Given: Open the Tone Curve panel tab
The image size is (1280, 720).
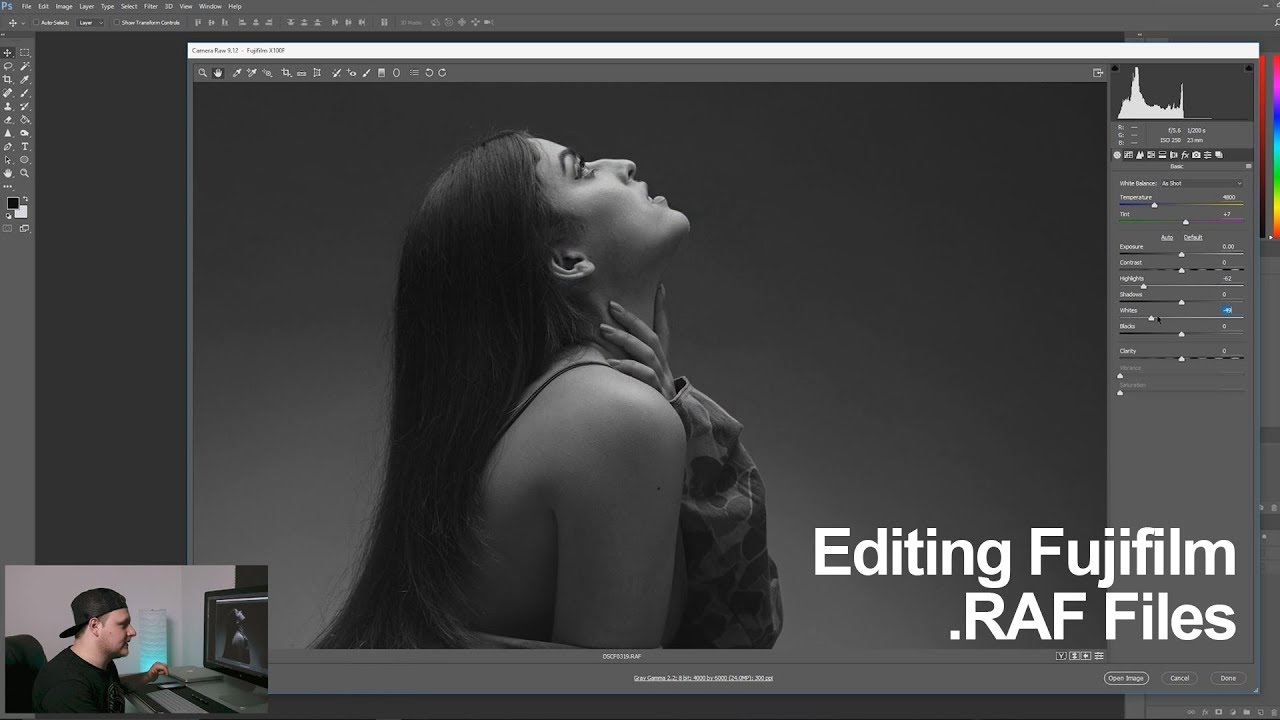Looking at the screenshot, I should (x=1128, y=155).
